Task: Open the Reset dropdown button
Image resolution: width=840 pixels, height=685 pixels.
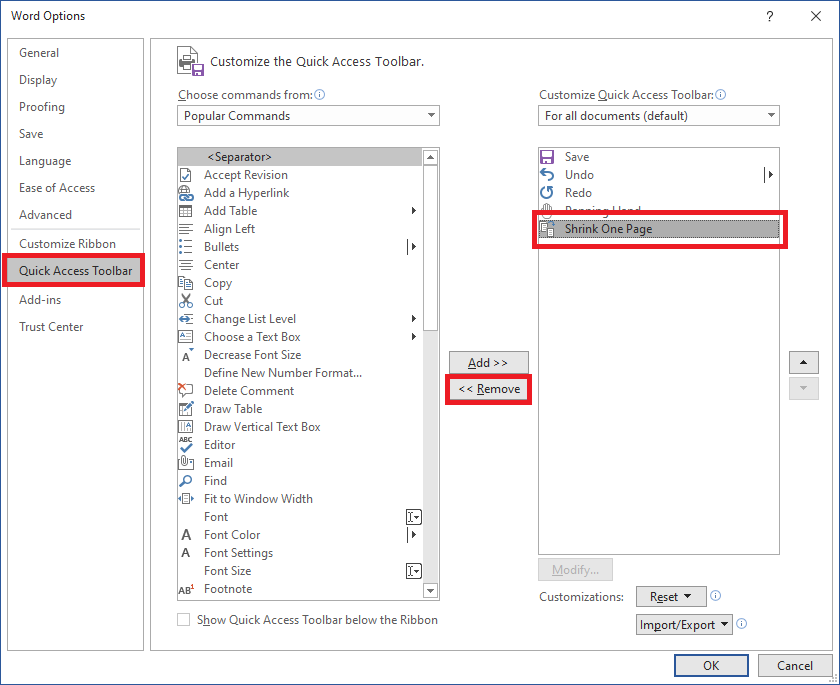Action: pyautogui.click(x=671, y=597)
